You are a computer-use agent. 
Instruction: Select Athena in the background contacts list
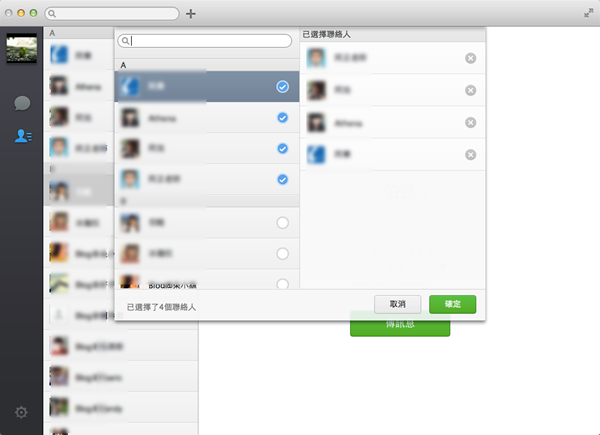tap(79, 86)
